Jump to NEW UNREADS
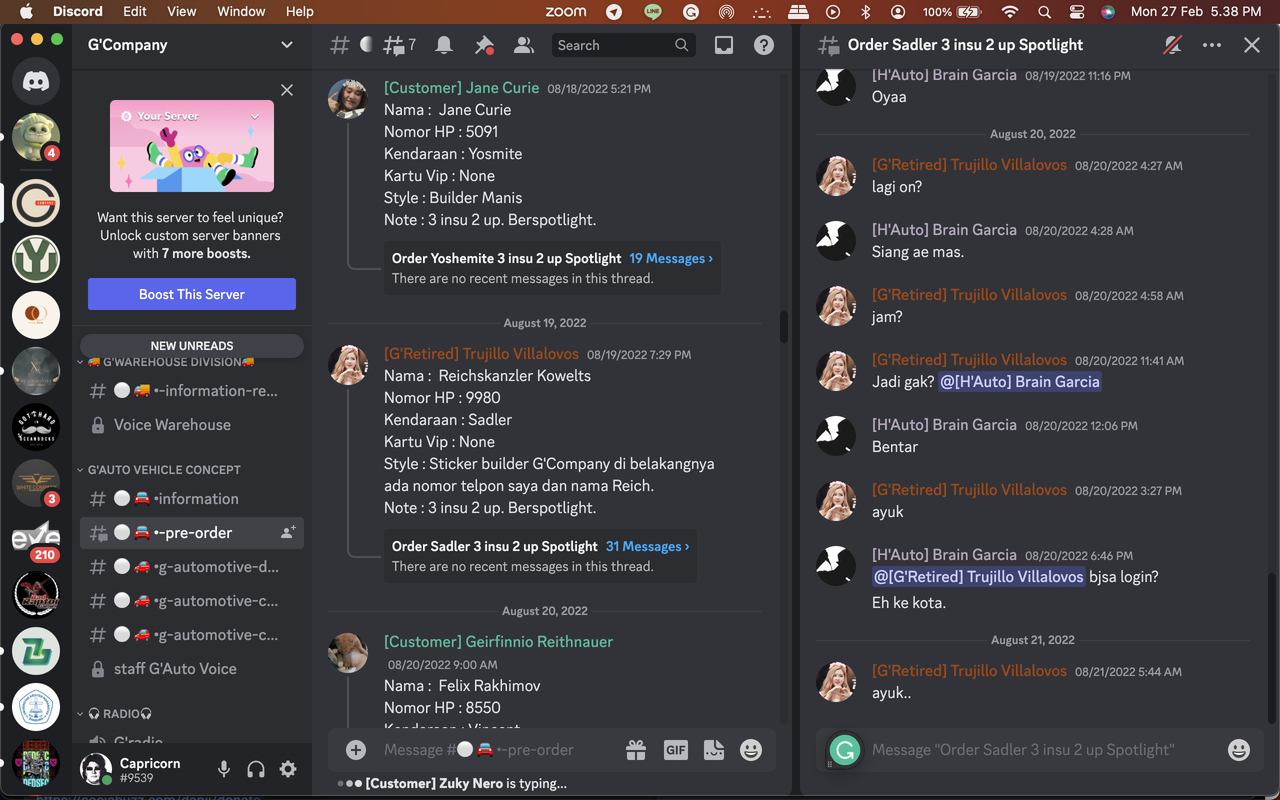Screen dimensions: 1280x800 pyautogui.click(x=192, y=345)
